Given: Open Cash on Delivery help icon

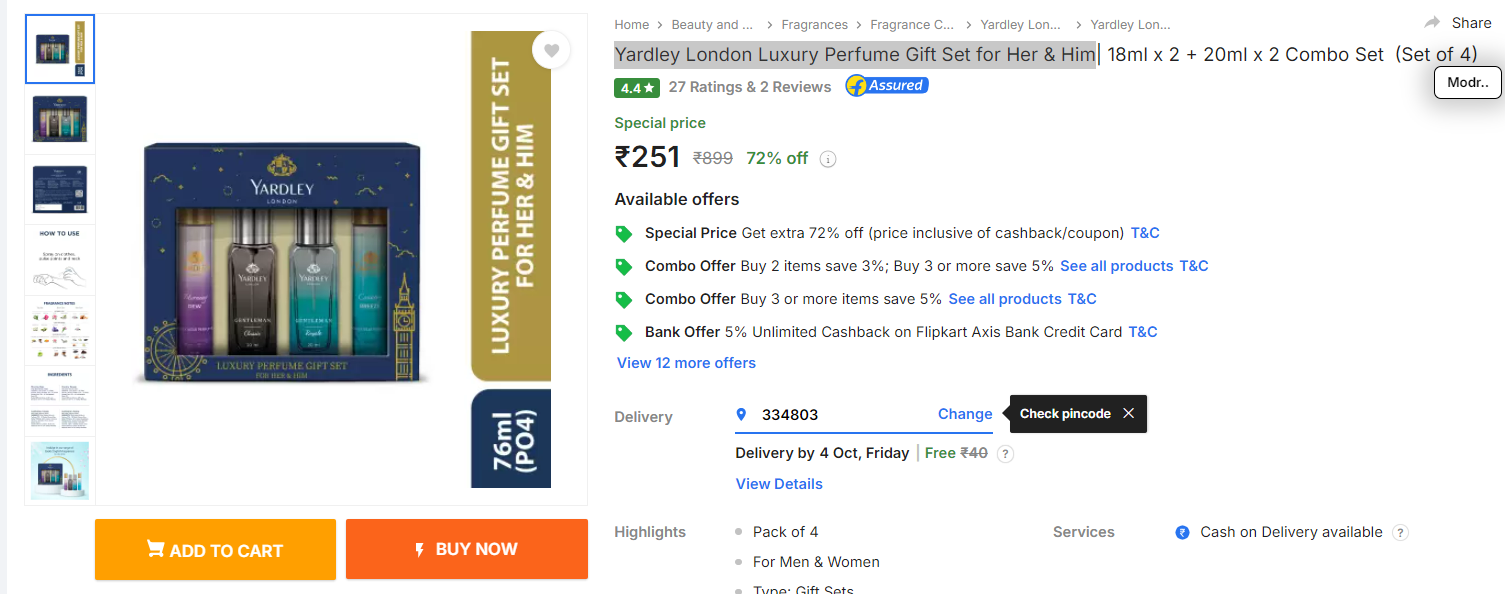Looking at the screenshot, I should pyautogui.click(x=1401, y=533).
